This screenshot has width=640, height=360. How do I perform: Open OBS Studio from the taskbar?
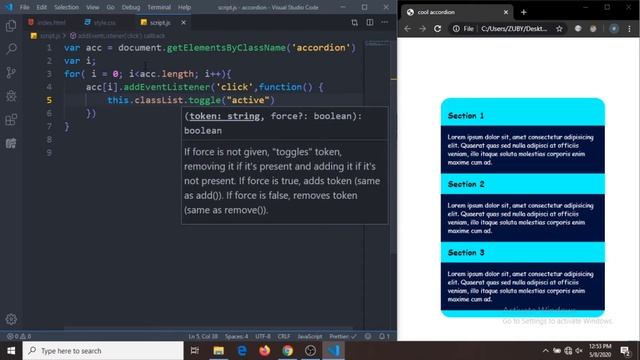click(x=310, y=351)
